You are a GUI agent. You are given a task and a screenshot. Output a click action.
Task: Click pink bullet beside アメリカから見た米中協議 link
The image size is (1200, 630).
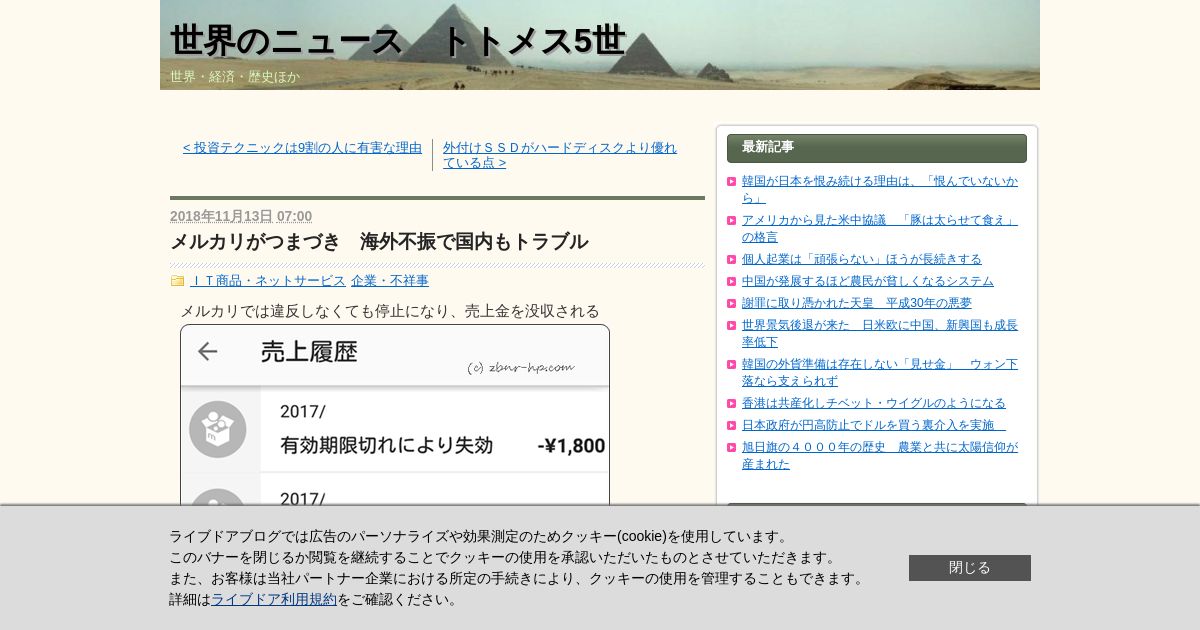(x=732, y=221)
